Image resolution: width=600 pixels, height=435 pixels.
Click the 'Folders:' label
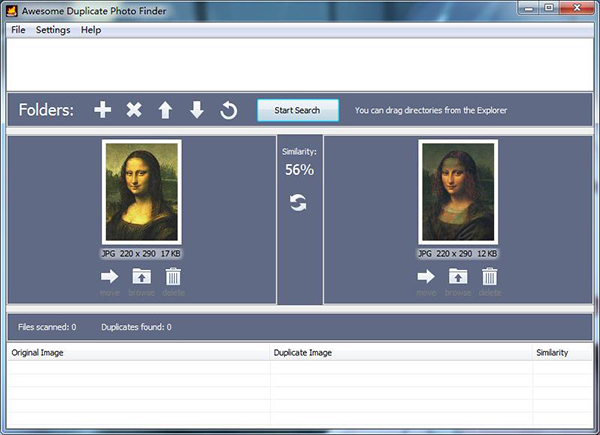[x=46, y=110]
